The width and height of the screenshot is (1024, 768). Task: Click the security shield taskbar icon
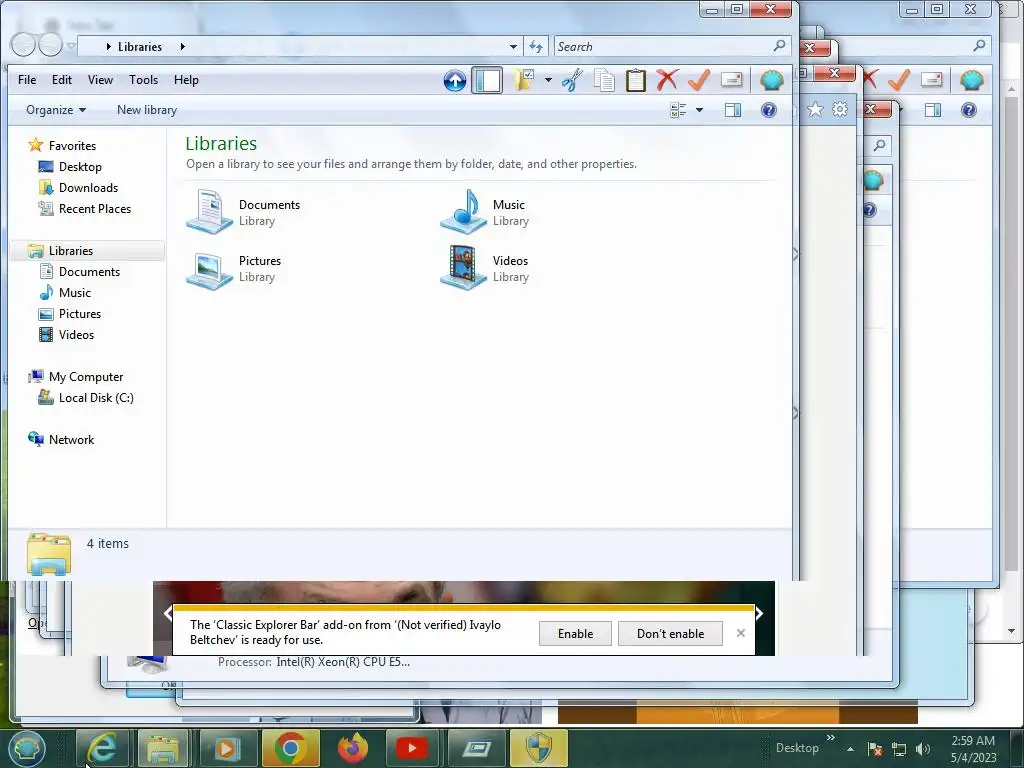pyautogui.click(x=539, y=748)
